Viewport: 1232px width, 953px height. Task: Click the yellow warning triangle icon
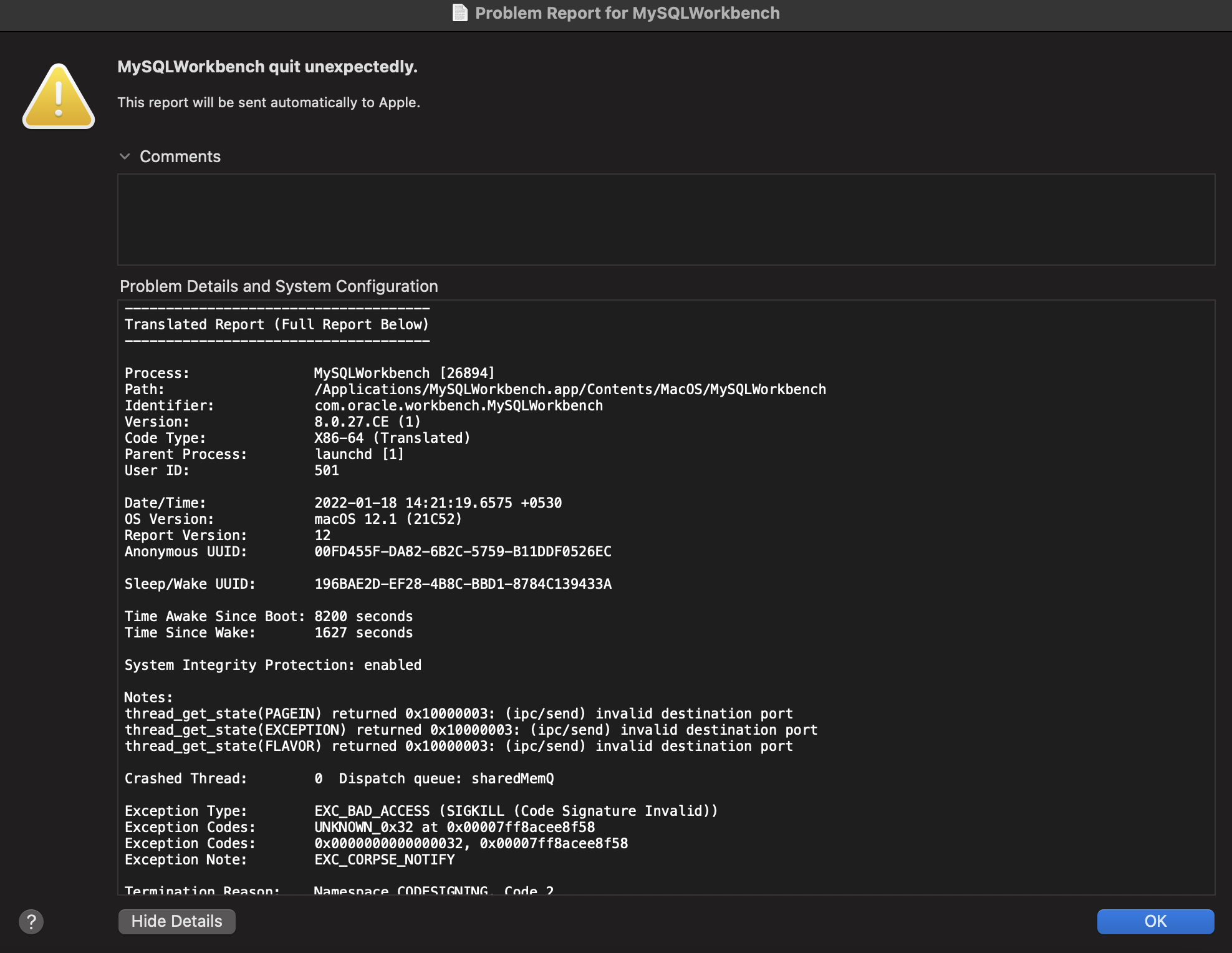point(59,96)
